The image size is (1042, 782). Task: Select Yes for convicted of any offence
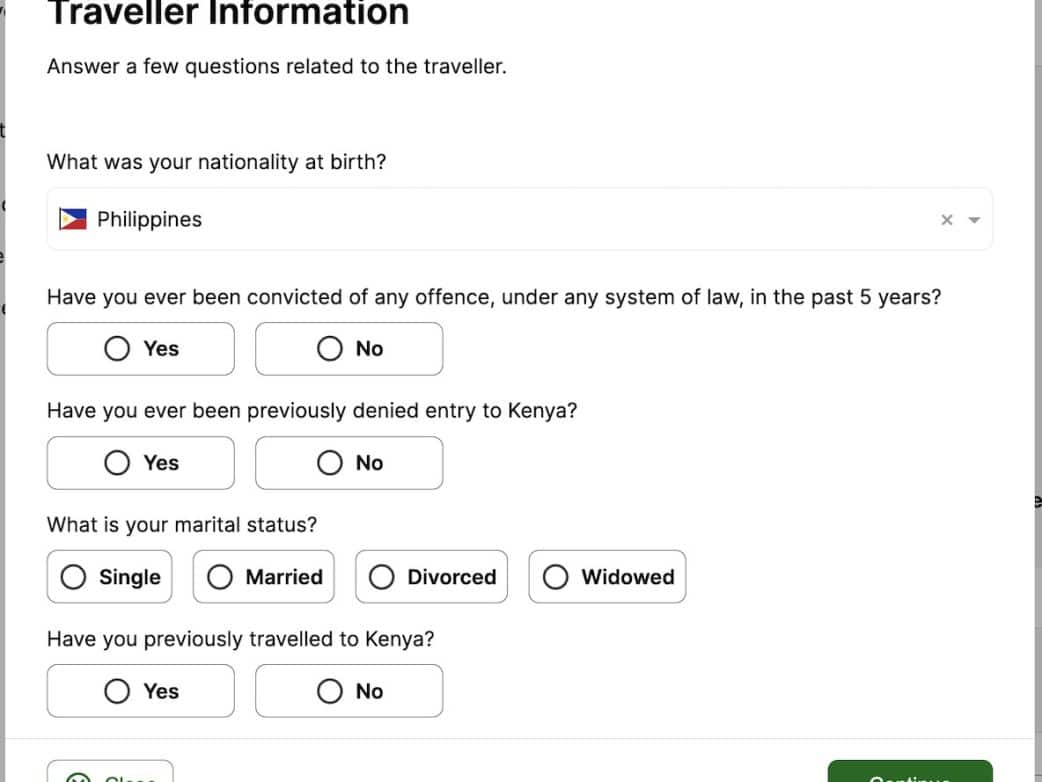[141, 349]
